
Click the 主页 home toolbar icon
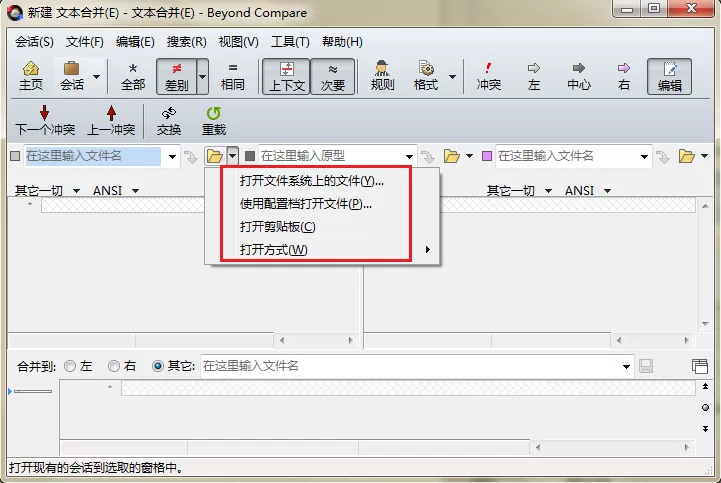point(30,76)
